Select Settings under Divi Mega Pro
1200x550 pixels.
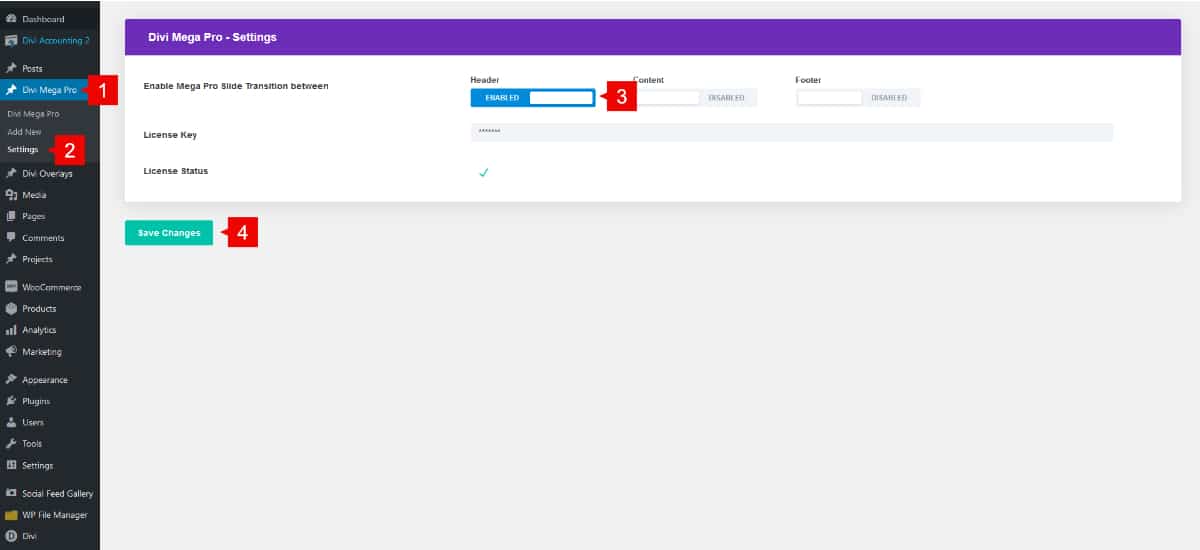tap(22, 150)
